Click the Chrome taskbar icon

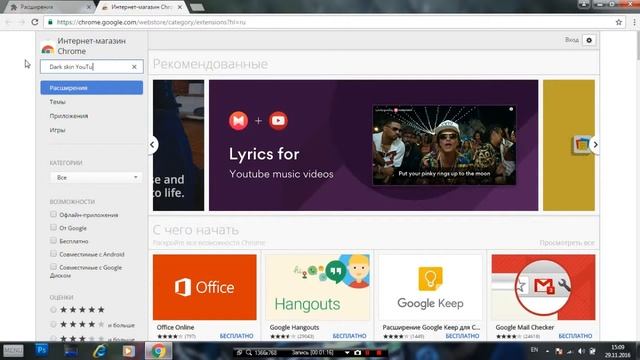coord(158,351)
